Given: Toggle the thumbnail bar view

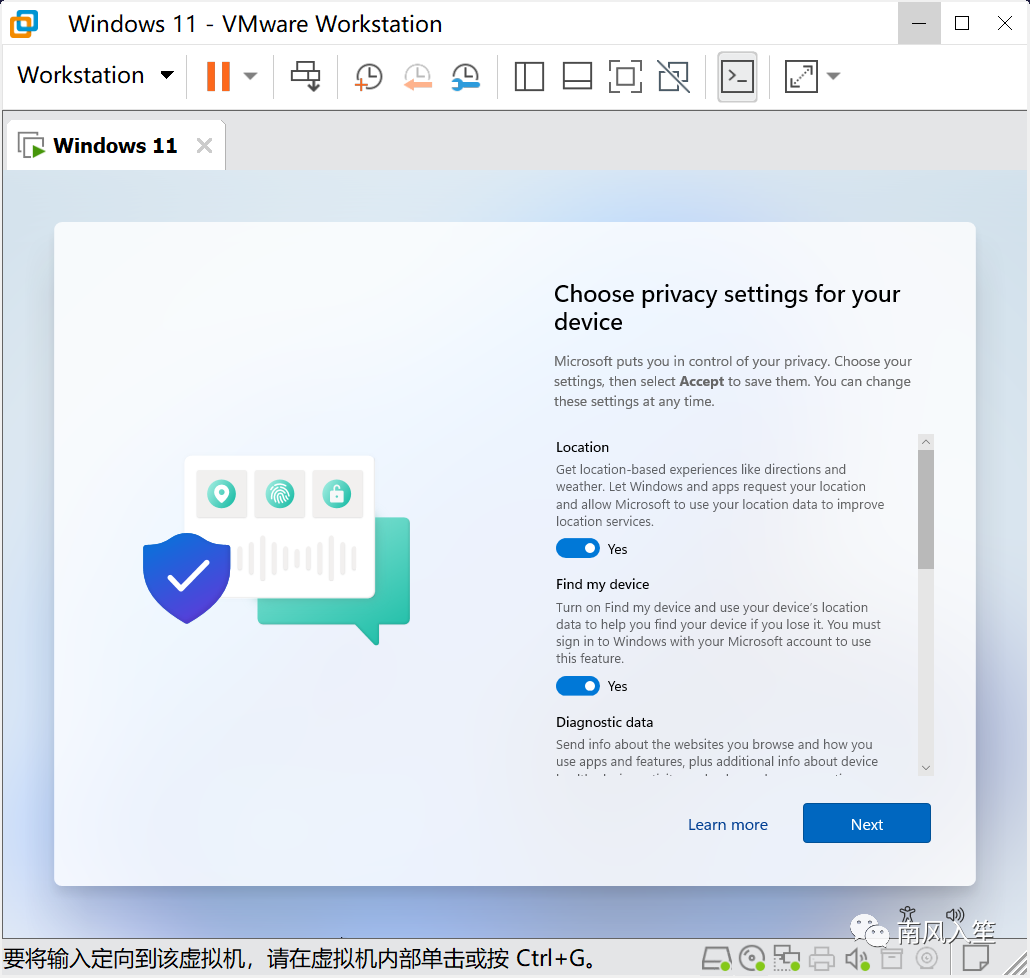Looking at the screenshot, I should coord(577,77).
